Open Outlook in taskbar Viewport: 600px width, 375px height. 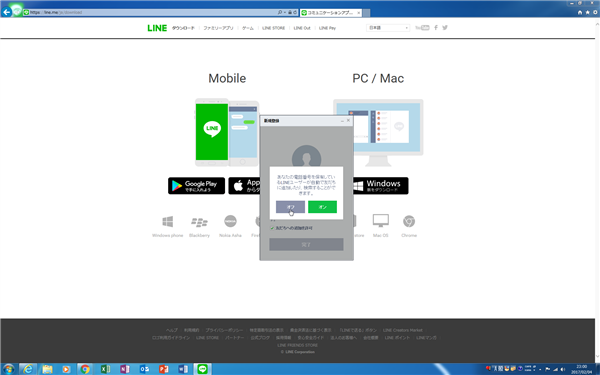pyautogui.click(x=144, y=369)
